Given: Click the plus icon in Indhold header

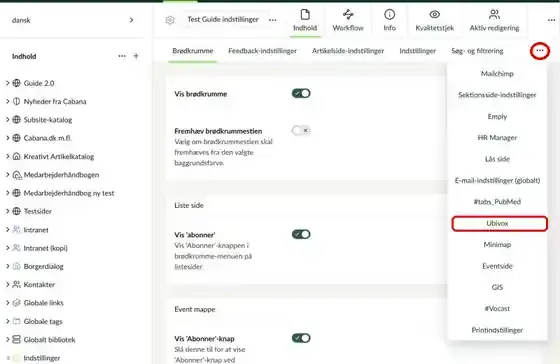Looking at the screenshot, I should click(x=136, y=56).
